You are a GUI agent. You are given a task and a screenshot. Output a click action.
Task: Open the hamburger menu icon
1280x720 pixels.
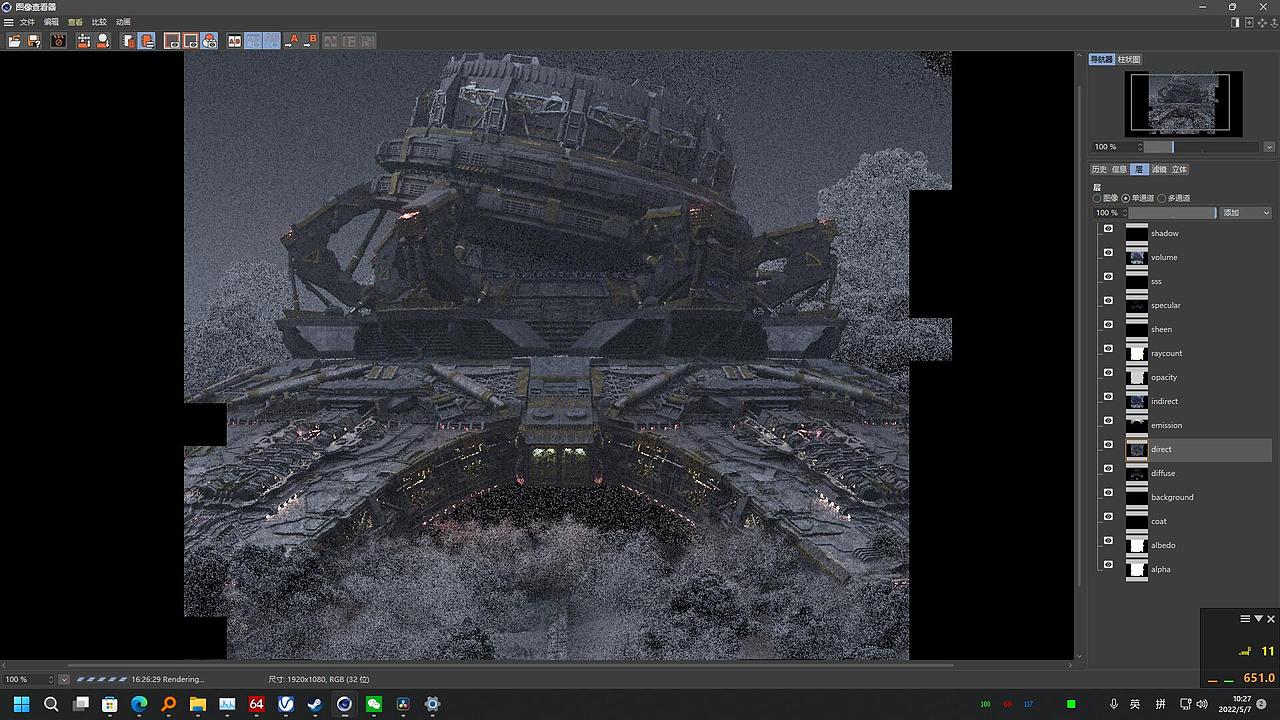[x=8, y=22]
